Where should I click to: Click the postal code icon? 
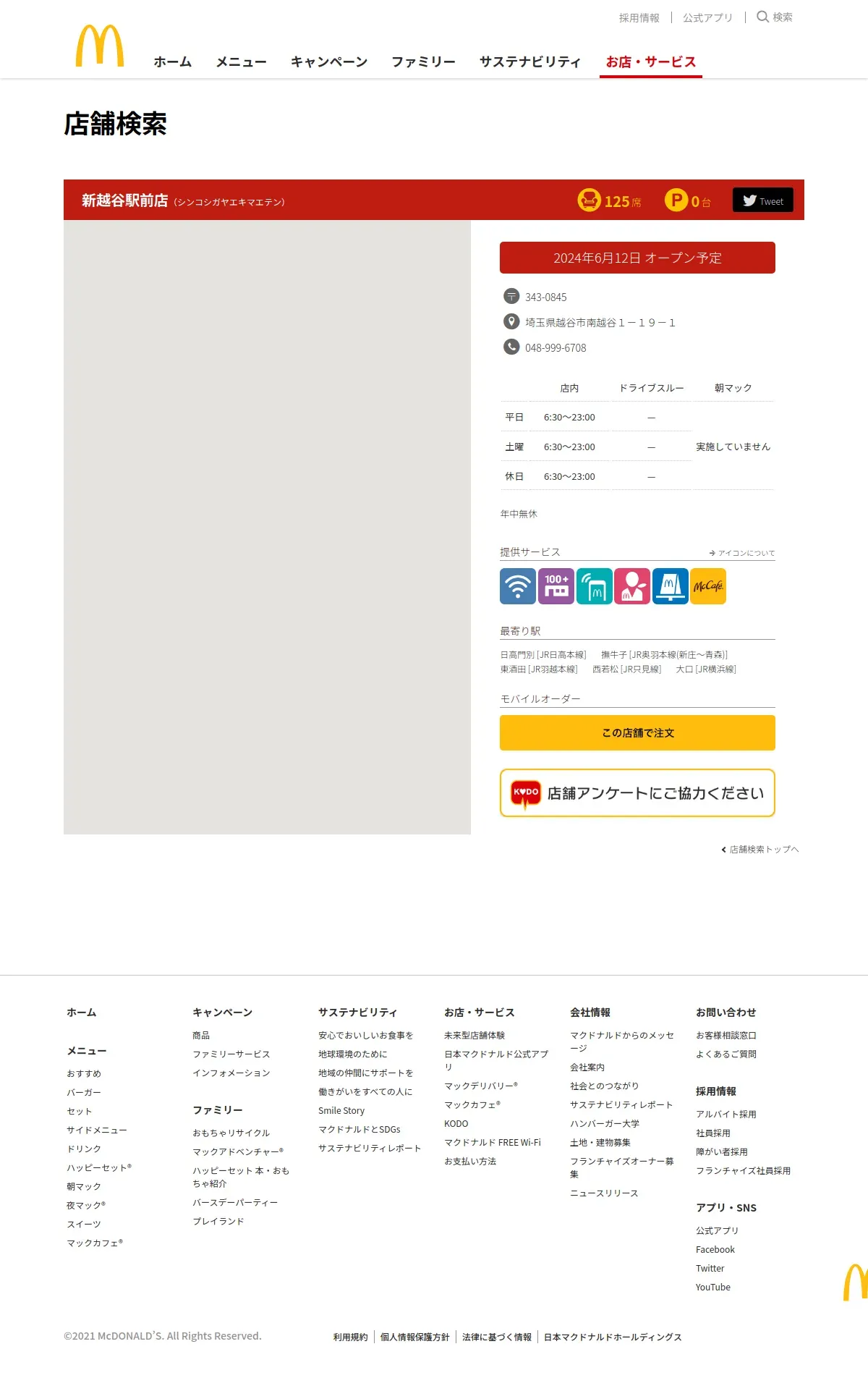[x=511, y=296]
